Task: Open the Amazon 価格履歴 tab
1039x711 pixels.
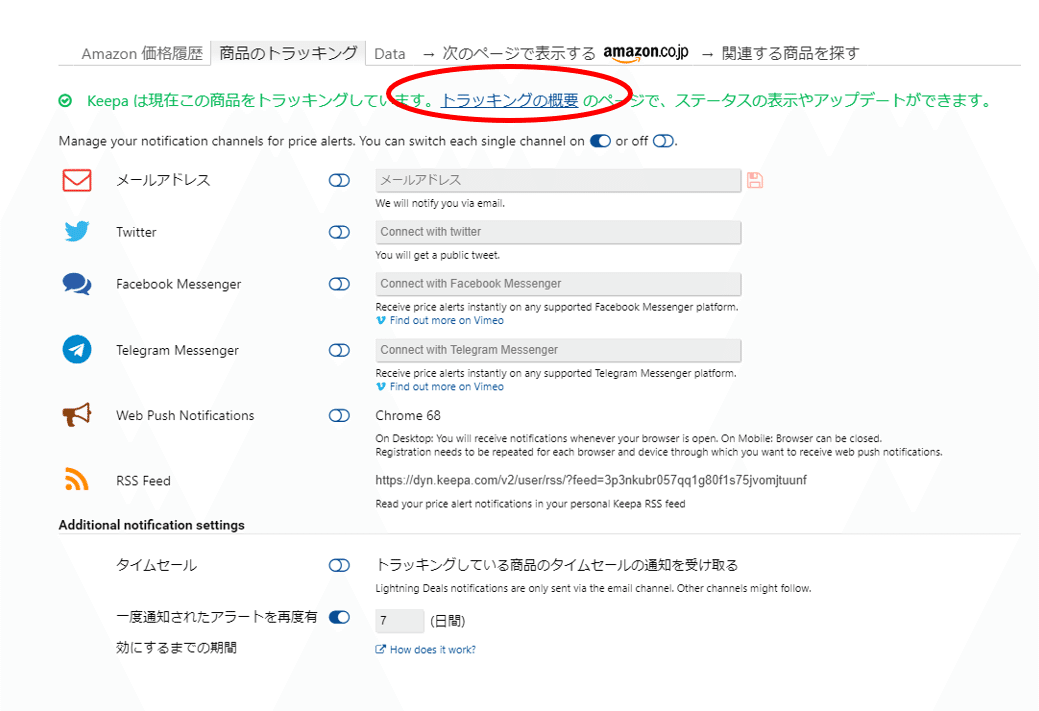Action: pyautogui.click(x=142, y=54)
